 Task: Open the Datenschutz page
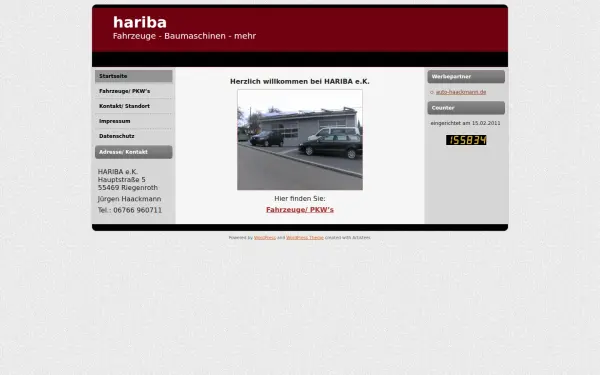pyautogui.click(x=134, y=136)
